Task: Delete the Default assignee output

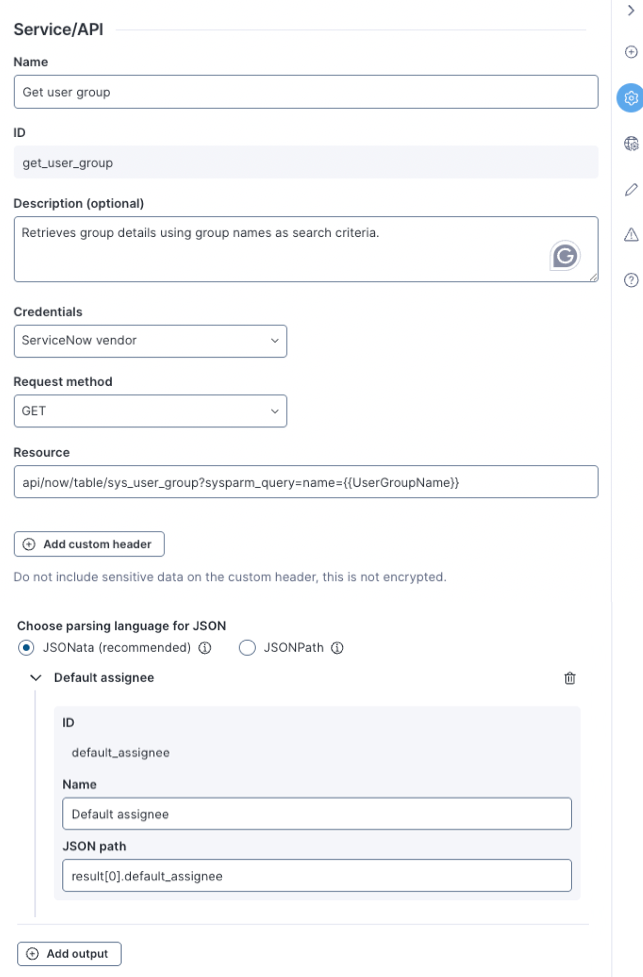Action: tap(570, 678)
